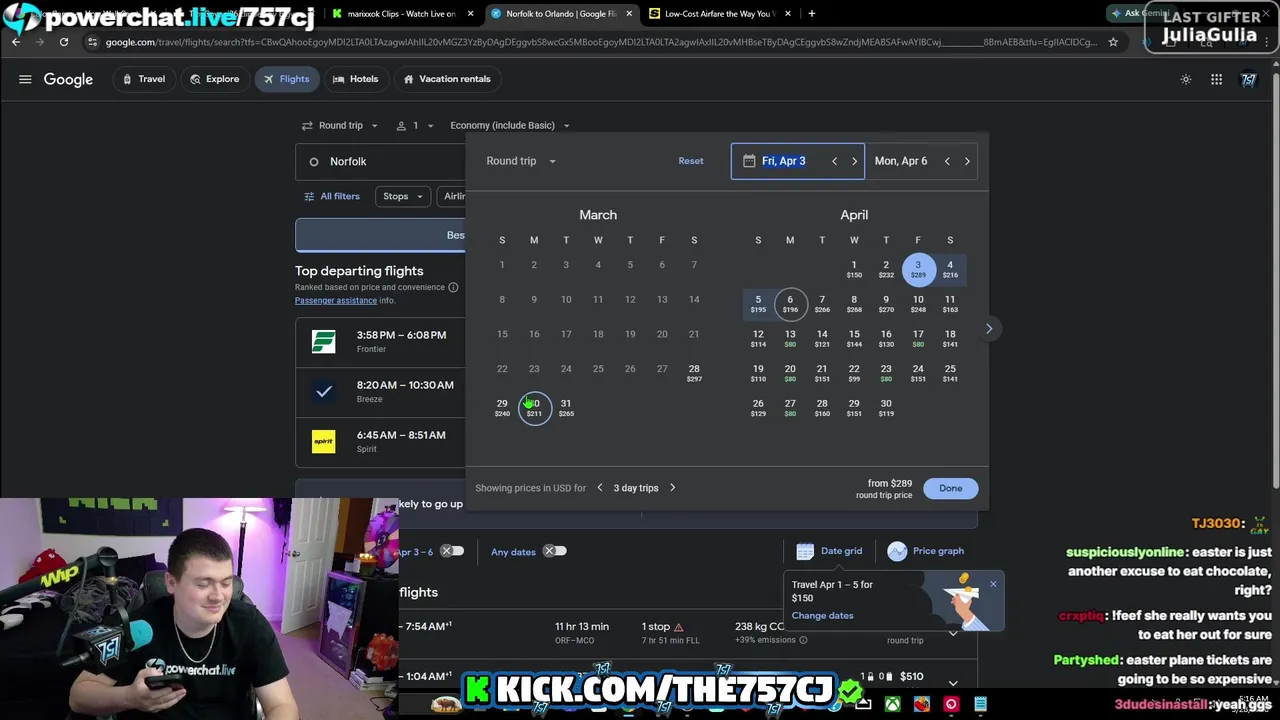This screenshot has width=1280, height=720.
Task: Toggle the Apr 3–6 price tracking switch
Action: [x=452, y=551]
